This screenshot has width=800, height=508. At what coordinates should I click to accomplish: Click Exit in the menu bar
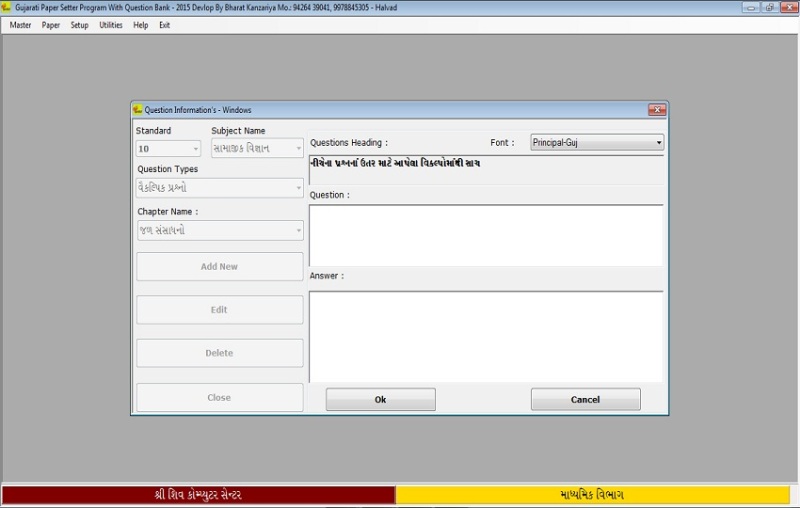click(164, 25)
